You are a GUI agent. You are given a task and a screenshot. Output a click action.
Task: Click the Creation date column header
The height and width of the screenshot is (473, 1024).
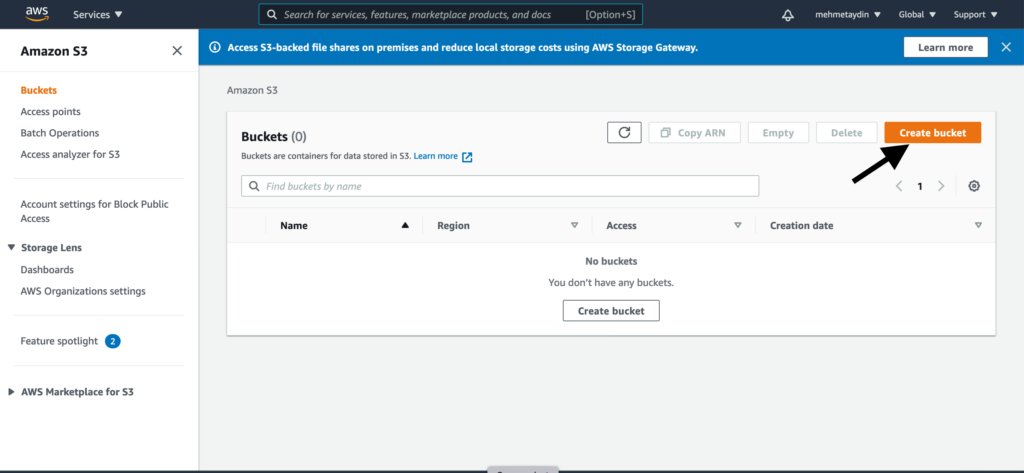pos(801,225)
